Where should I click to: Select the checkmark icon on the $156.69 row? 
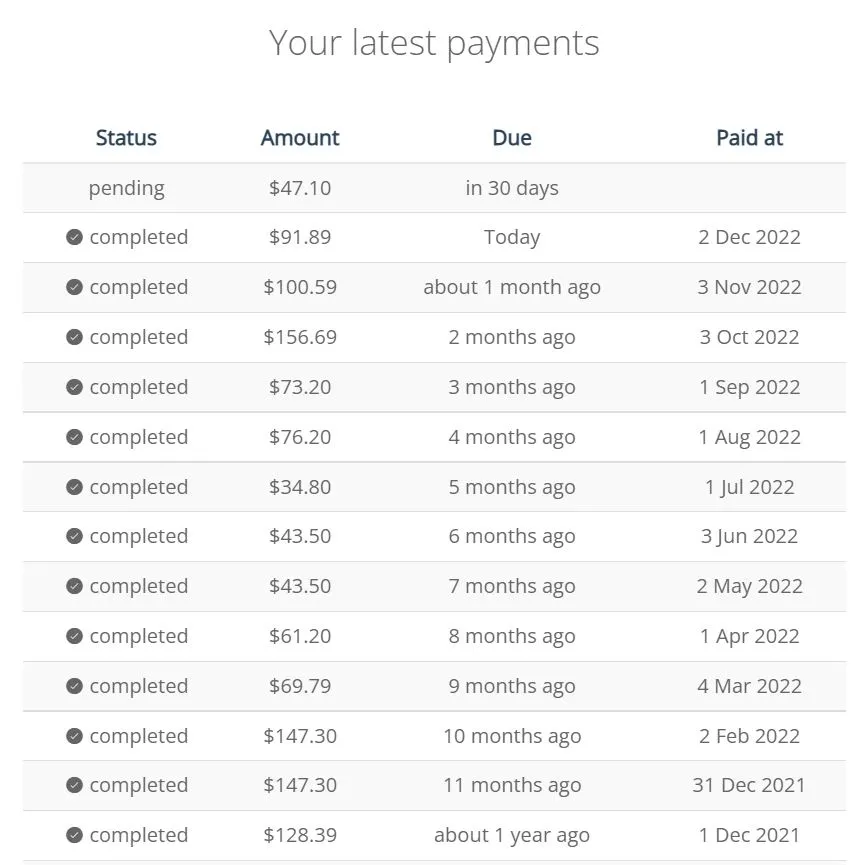[x=74, y=337]
